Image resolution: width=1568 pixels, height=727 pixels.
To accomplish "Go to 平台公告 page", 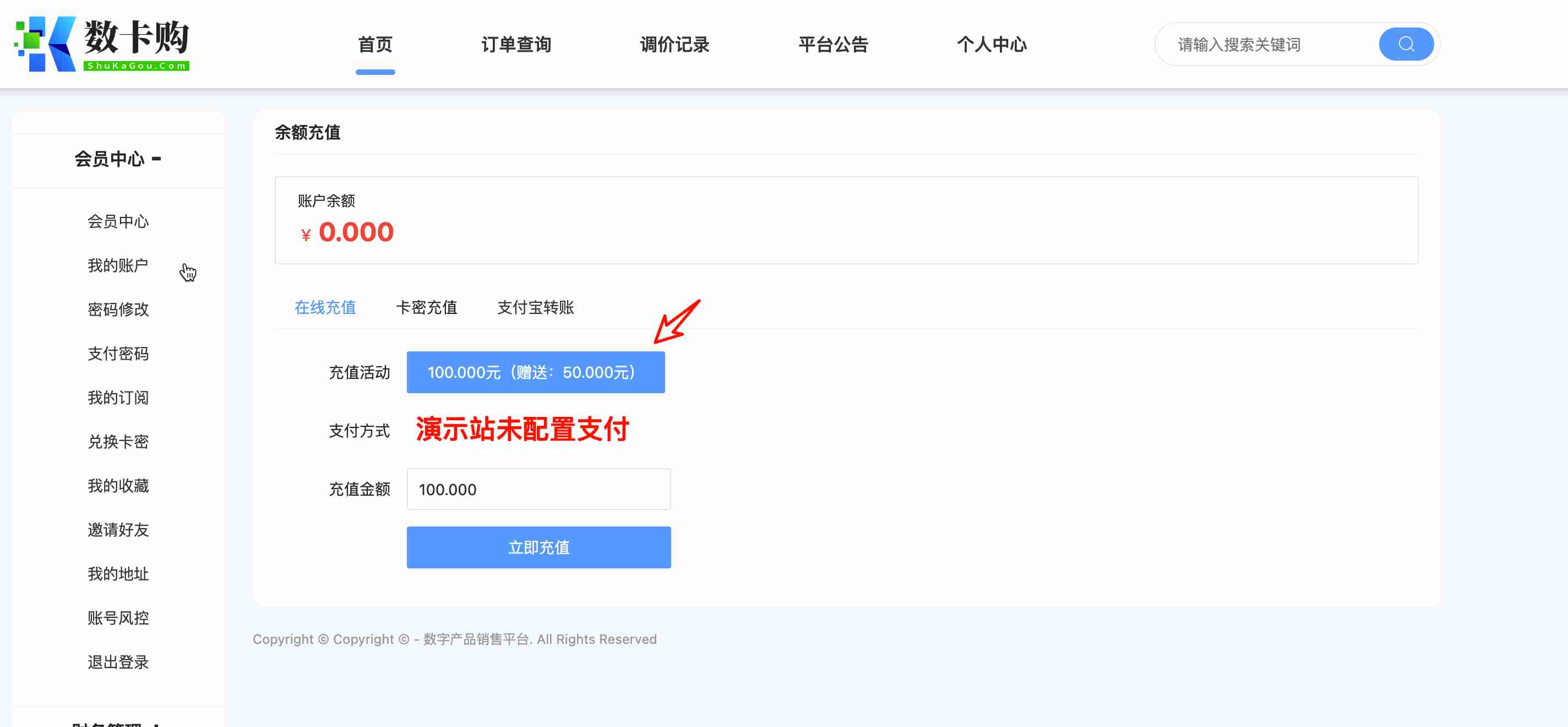I will point(832,45).
